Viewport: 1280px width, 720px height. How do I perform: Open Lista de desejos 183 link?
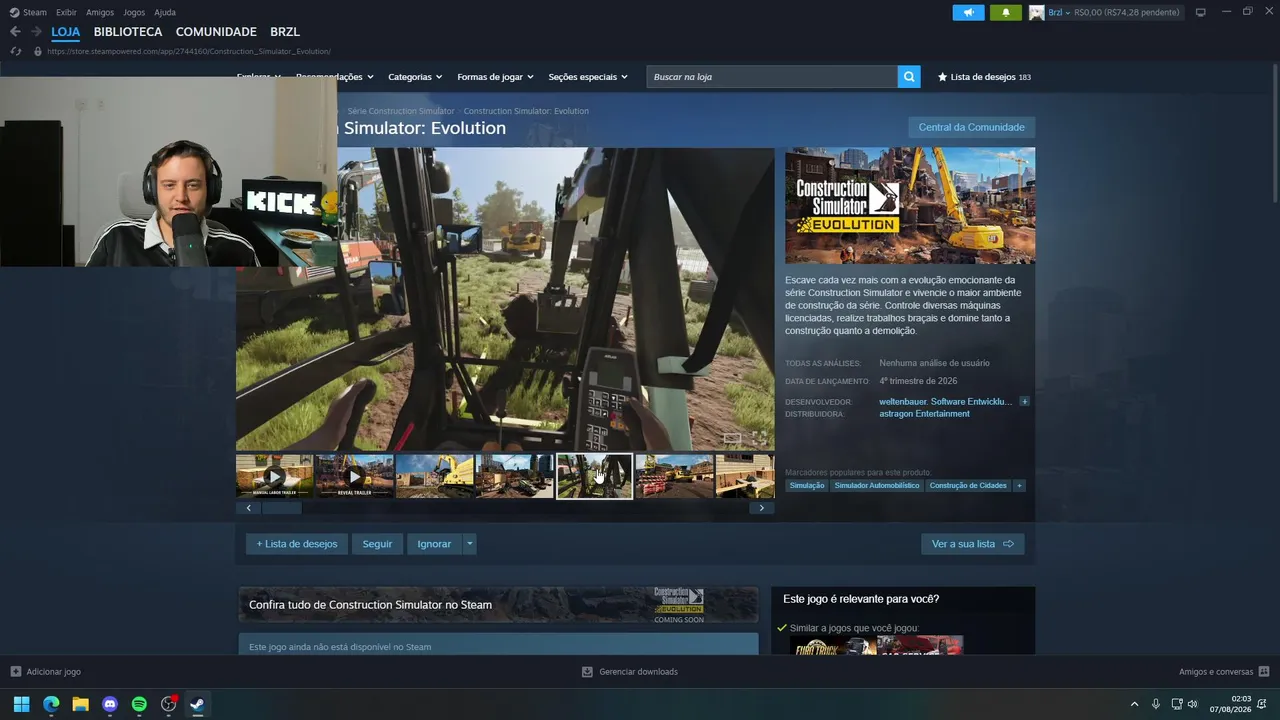(x=984, y=77)
